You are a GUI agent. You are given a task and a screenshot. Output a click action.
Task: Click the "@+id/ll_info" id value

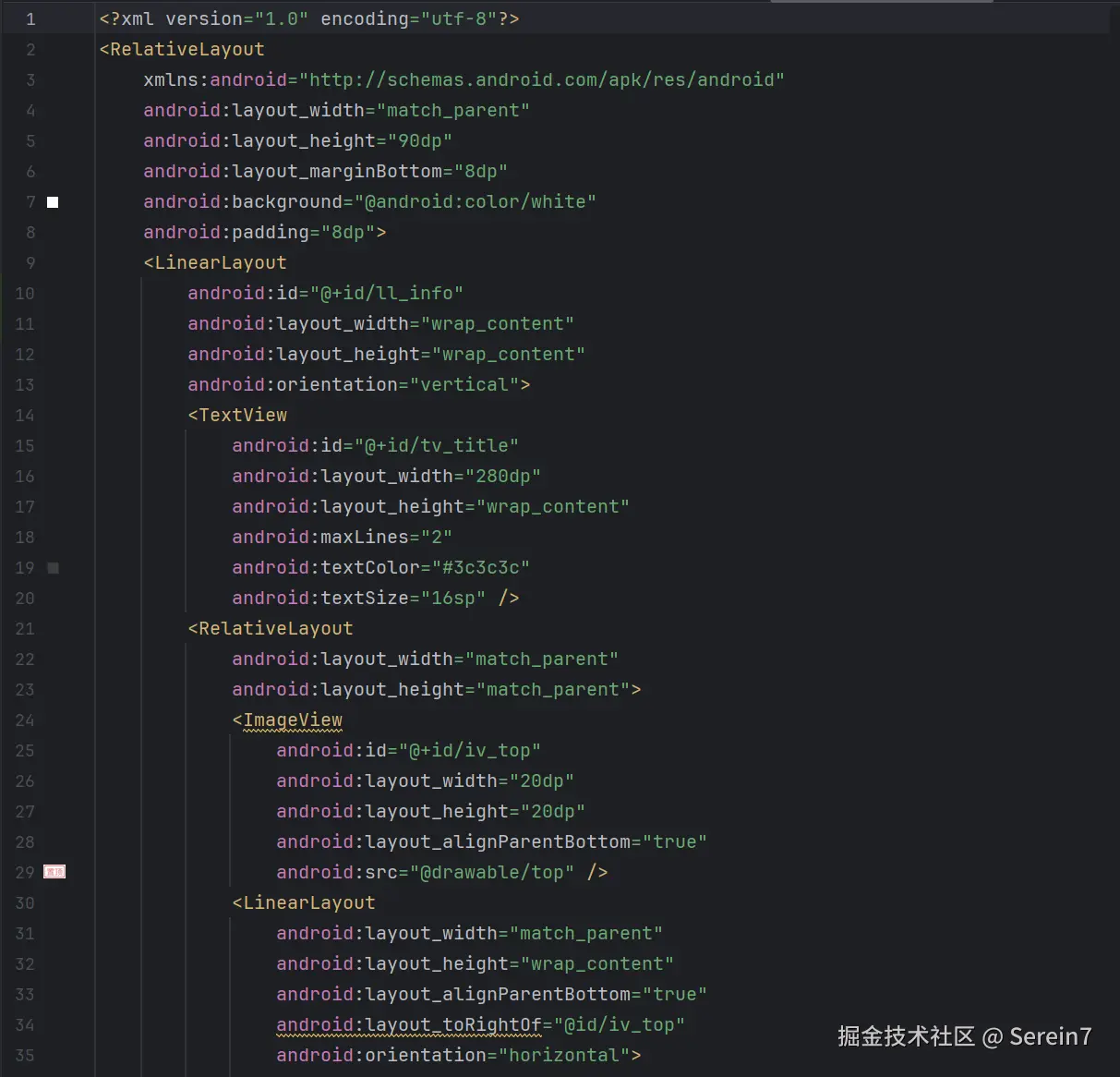(x=387, y=293)
